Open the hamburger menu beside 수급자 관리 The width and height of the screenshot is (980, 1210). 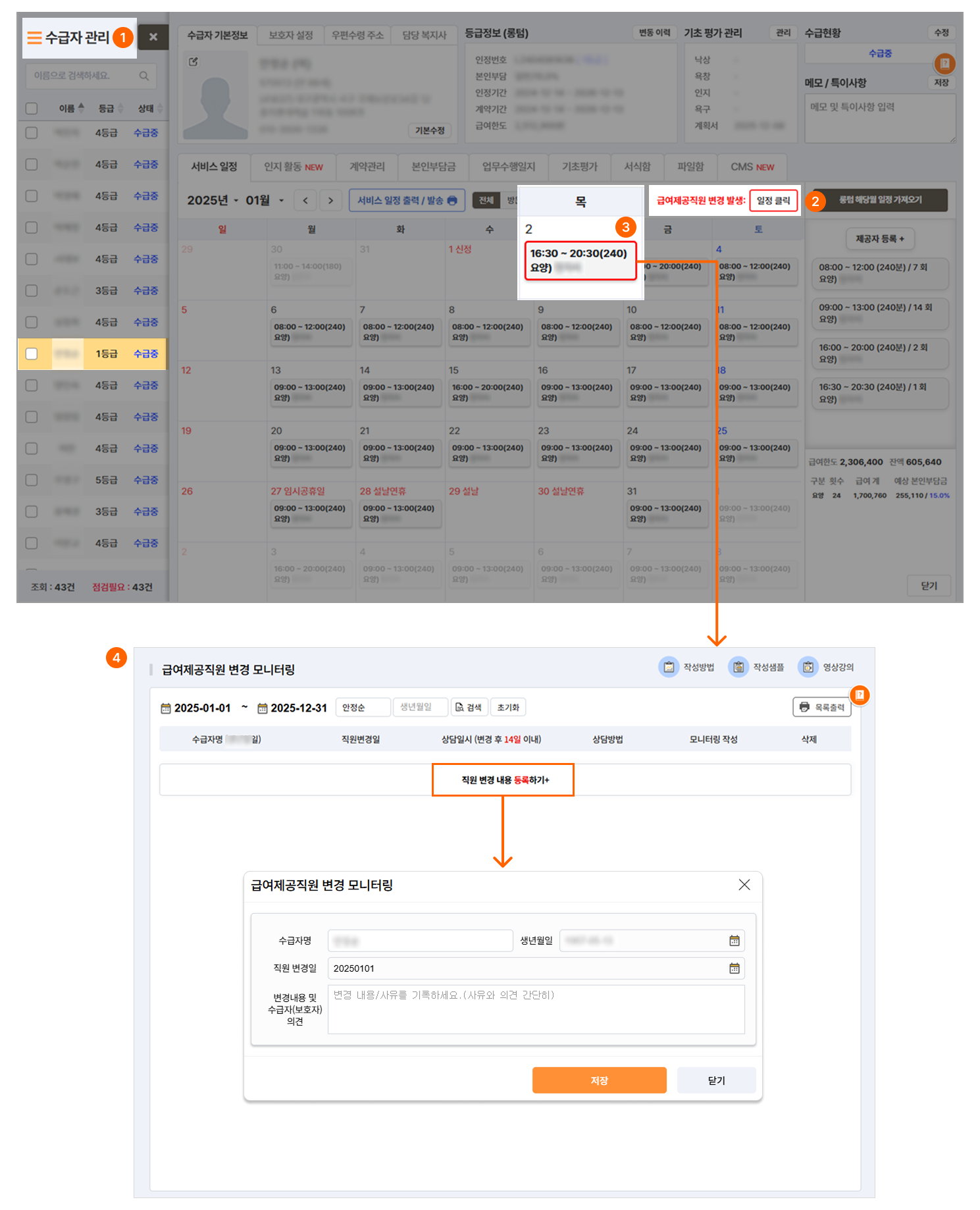point(34,38)
